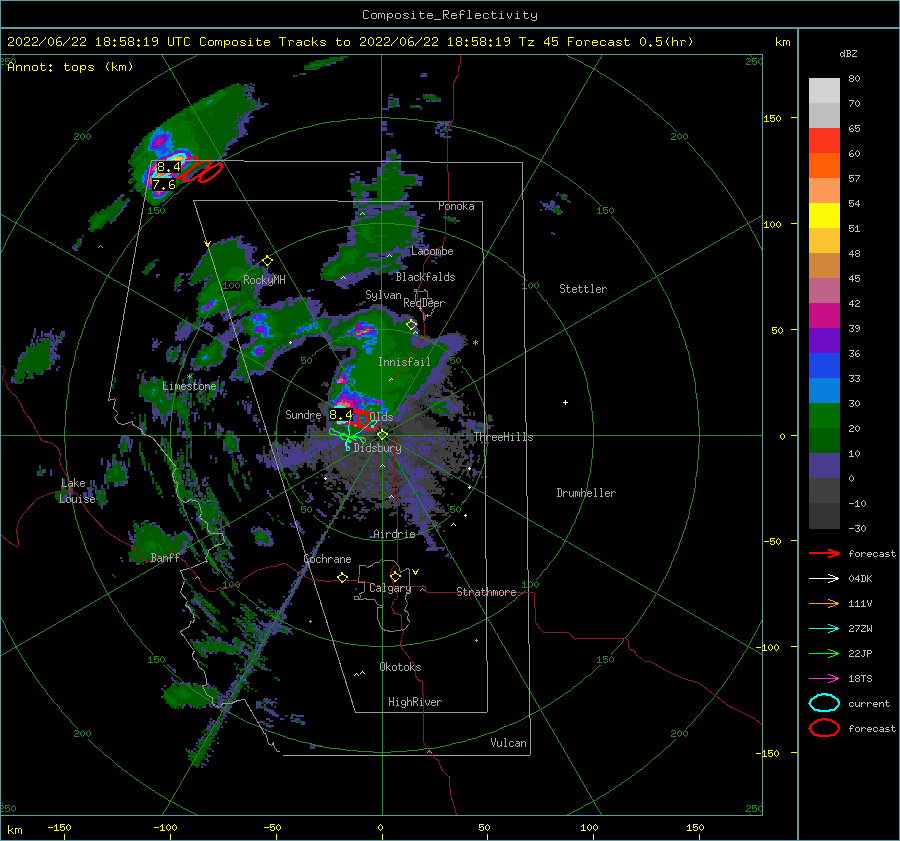Select the cyan 27ZW arrow in legend

pyautogui.click(x=824, y=629)
